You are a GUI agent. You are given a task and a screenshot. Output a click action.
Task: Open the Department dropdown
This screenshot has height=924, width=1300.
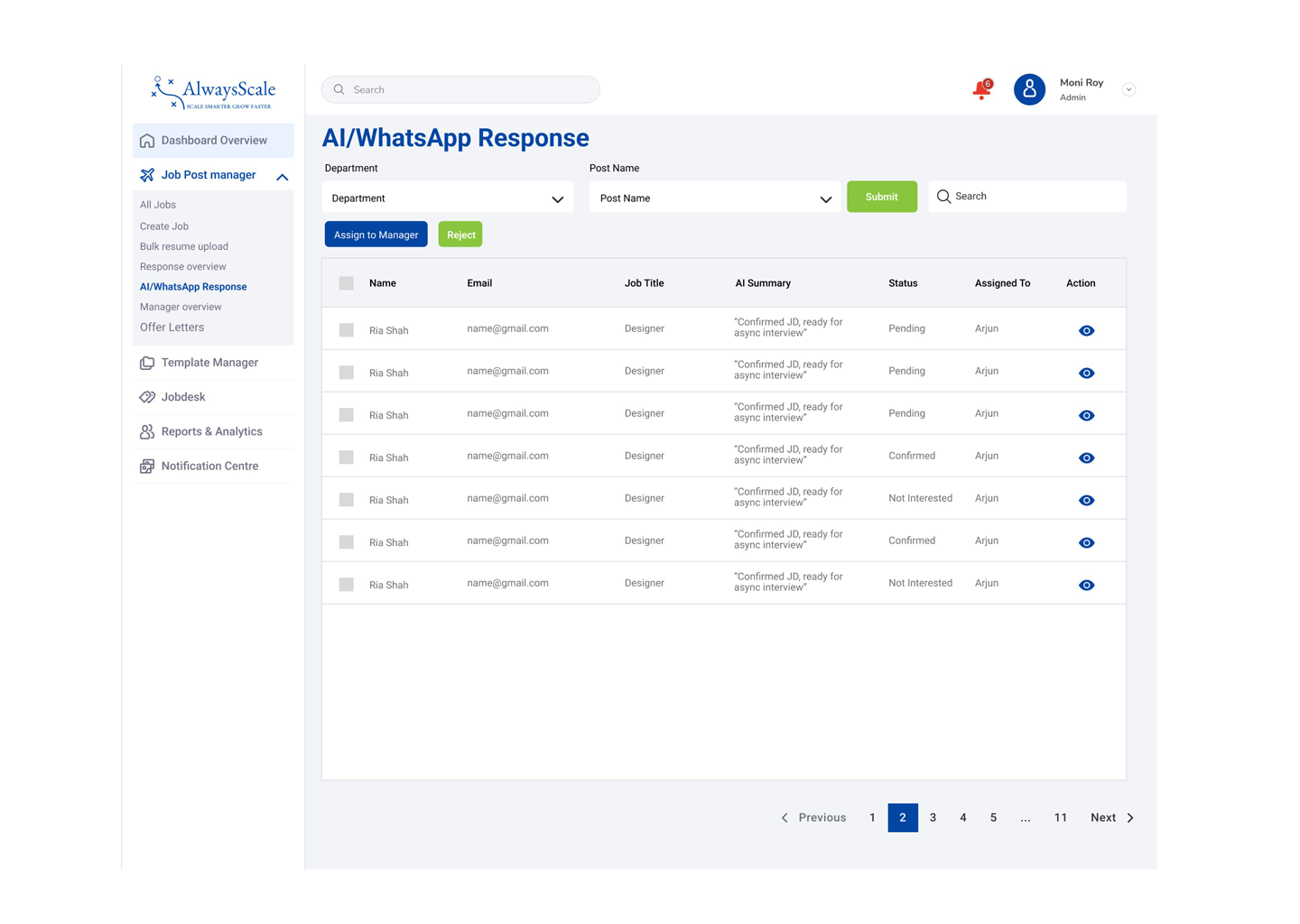coord(448,198)
